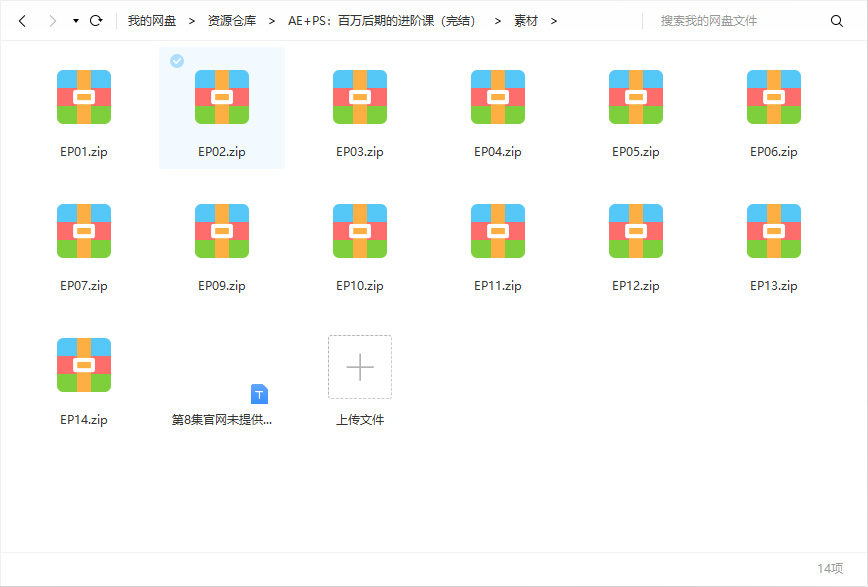Click the EP04.zip file name

pyautogui.click(x=498, y=152)
